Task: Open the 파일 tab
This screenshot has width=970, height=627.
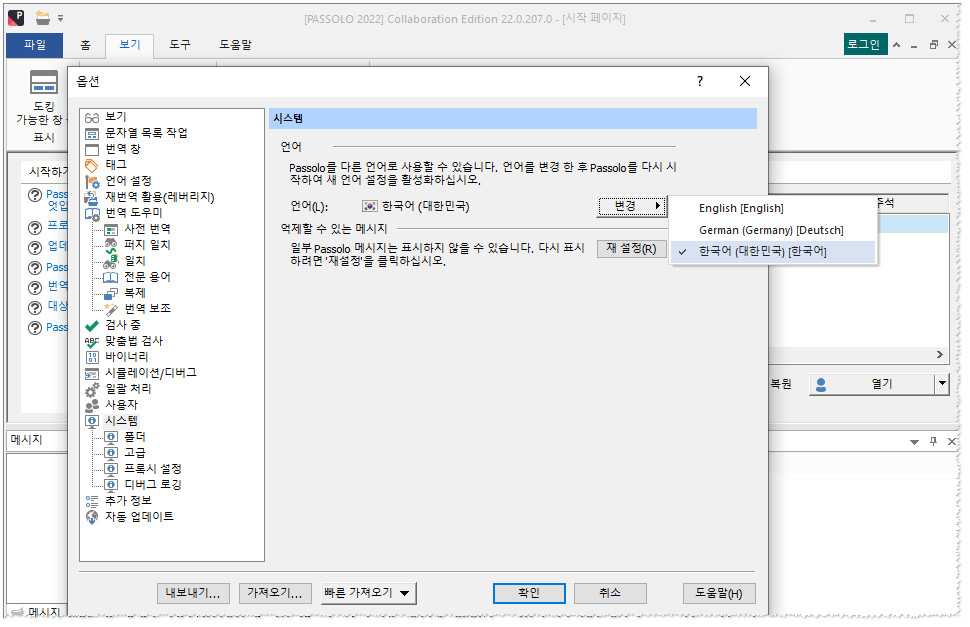Action: coord(35,45)
